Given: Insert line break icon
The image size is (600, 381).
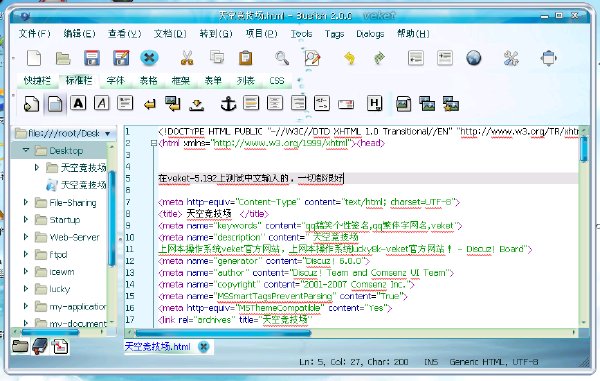Looking at the screenshot, I should (150, 104).
